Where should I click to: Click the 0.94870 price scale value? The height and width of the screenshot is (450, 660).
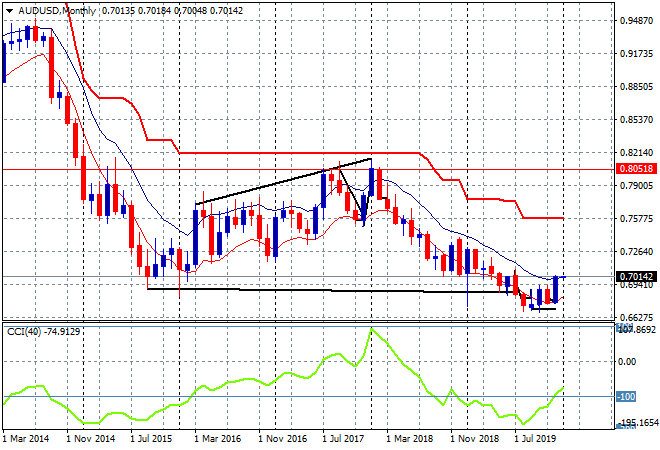[636, 21]
